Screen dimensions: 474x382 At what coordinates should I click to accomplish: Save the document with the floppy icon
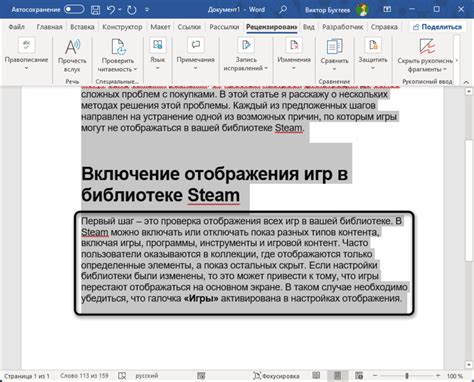(x=95, y=10)
